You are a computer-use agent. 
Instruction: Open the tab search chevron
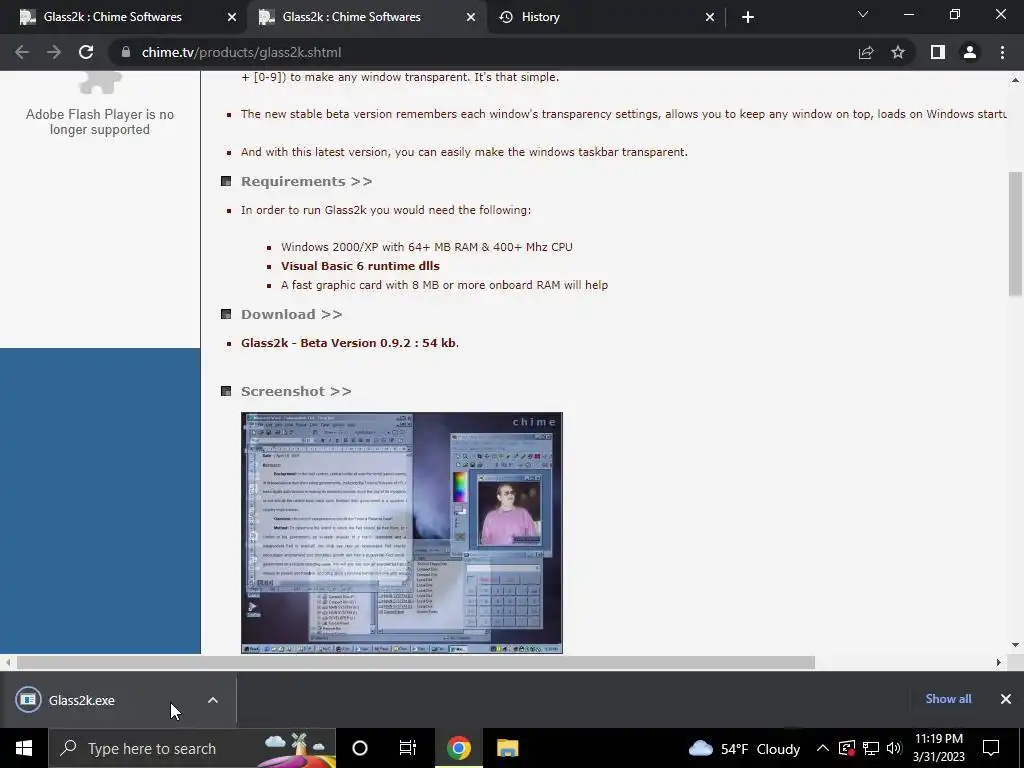pos(863,14)
